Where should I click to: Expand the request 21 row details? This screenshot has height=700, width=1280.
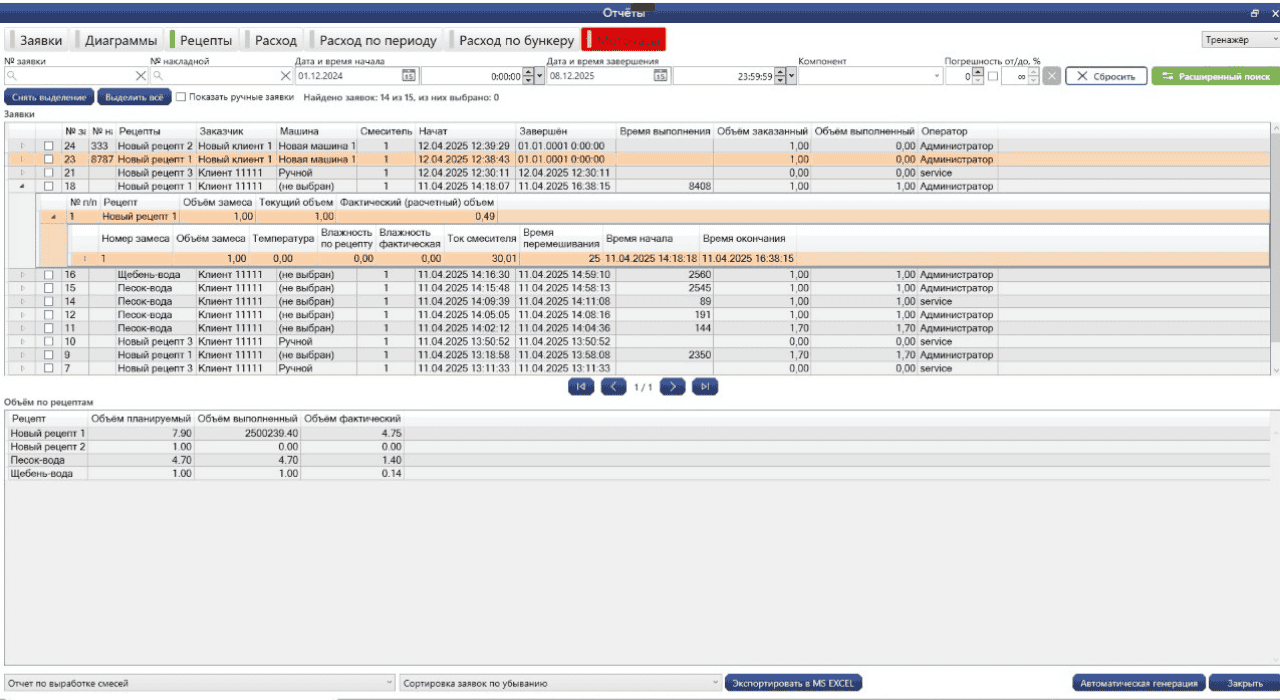click(x=22, y=173)
